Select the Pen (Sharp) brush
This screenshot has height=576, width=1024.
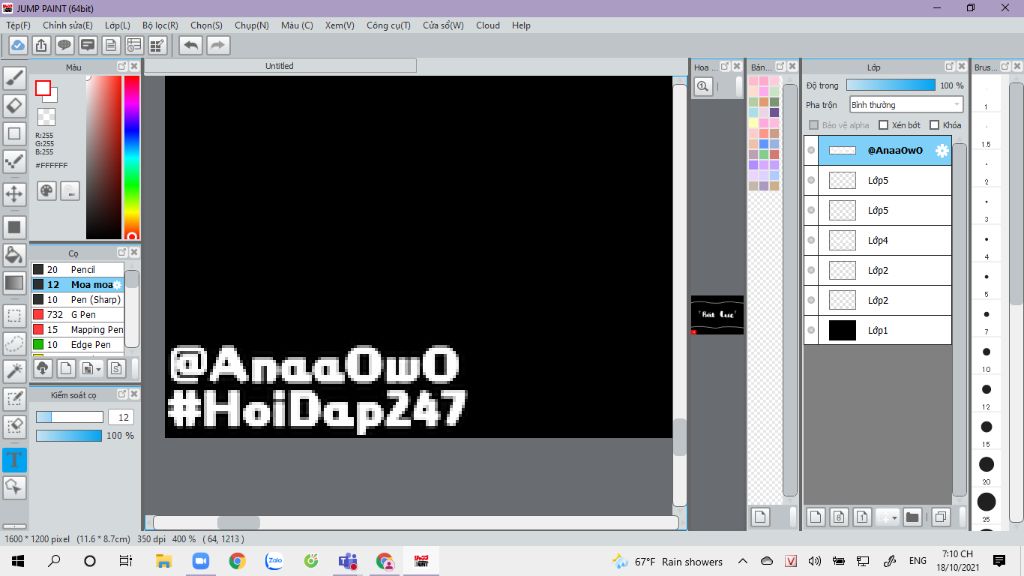78,300
